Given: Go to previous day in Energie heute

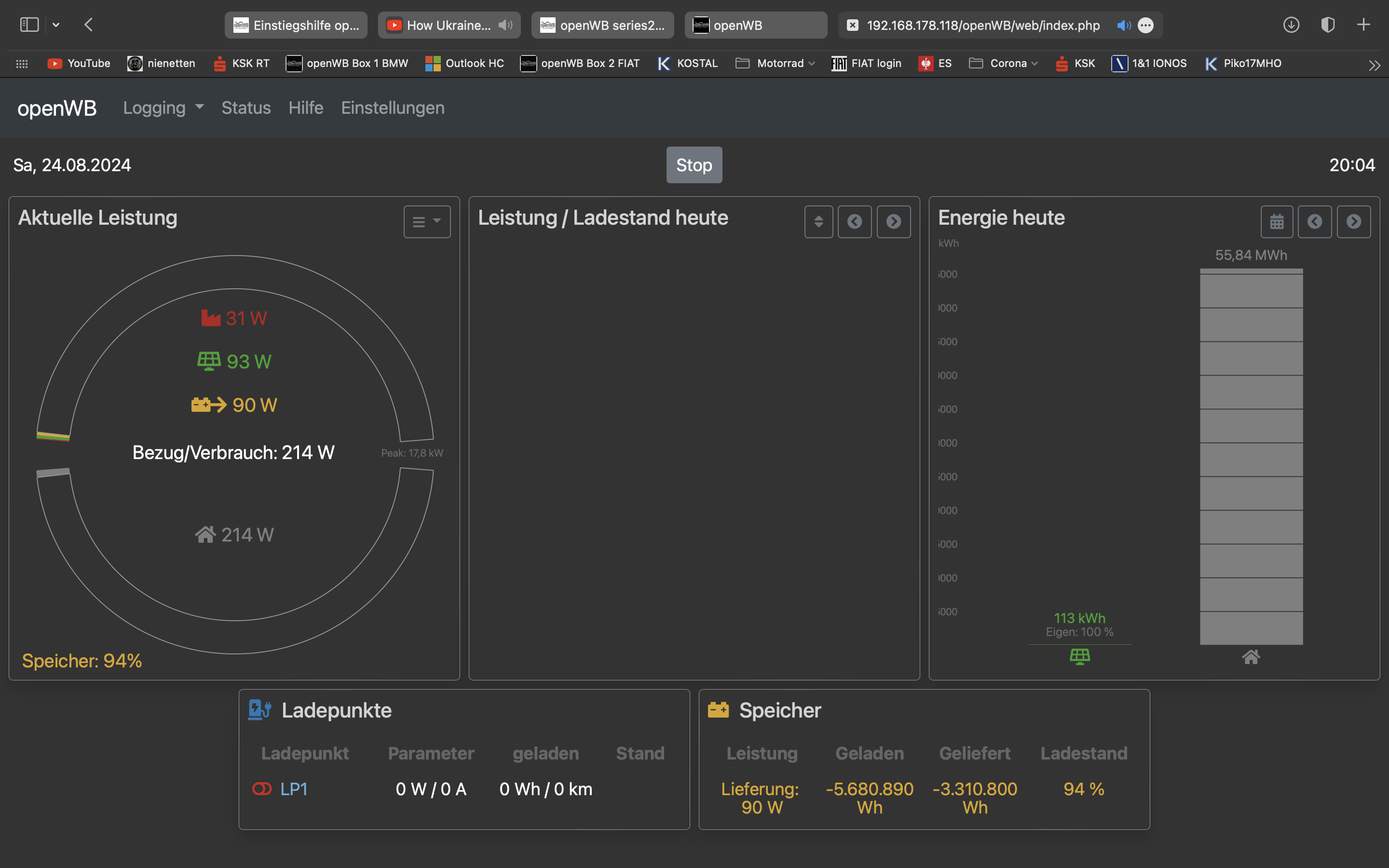Looking at the screenshot, I should (1315, 222).
